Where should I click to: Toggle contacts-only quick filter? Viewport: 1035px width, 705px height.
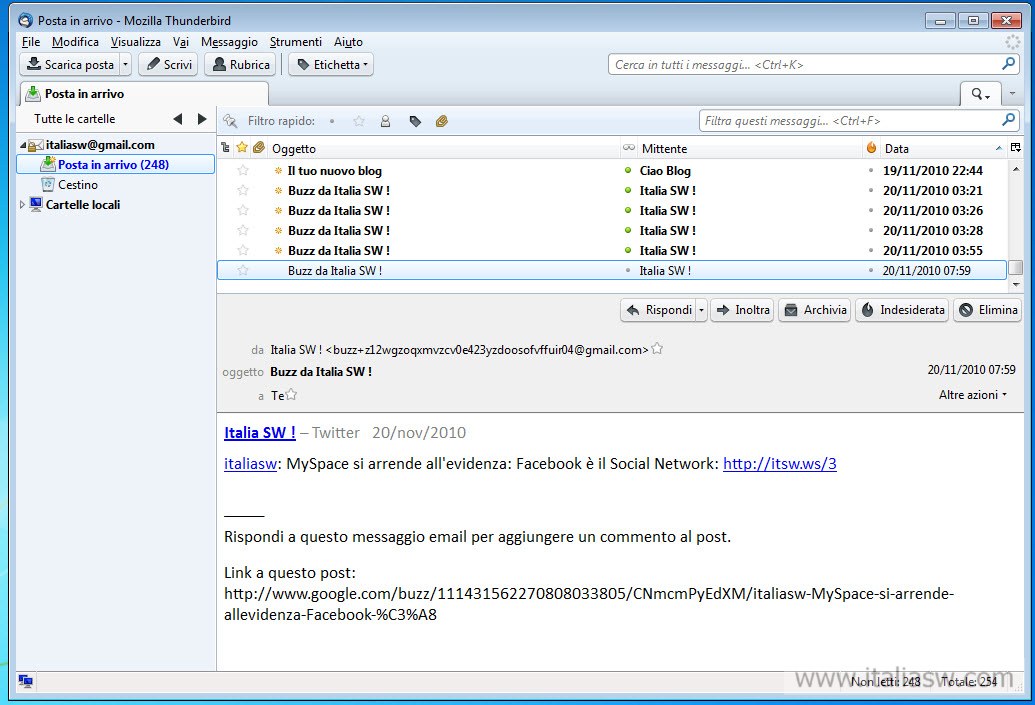[x=385, y=121]
